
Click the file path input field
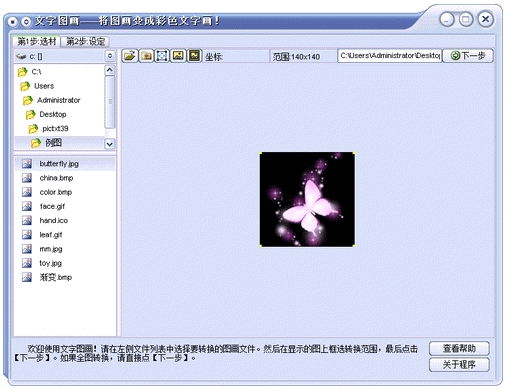coord(390,56)
